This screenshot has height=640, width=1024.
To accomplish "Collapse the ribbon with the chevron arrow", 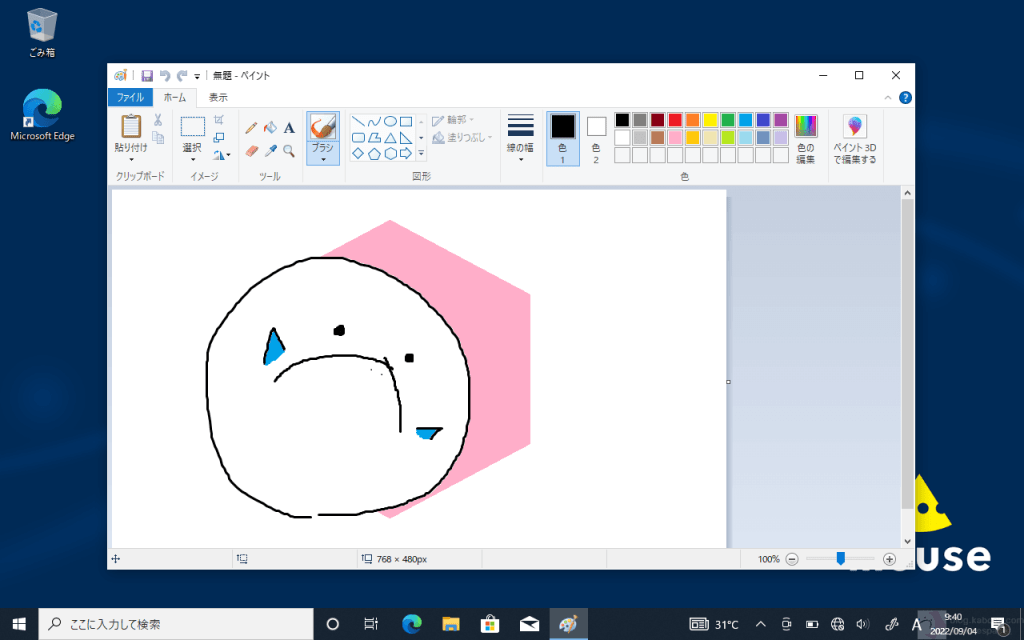I will [888, 98].
